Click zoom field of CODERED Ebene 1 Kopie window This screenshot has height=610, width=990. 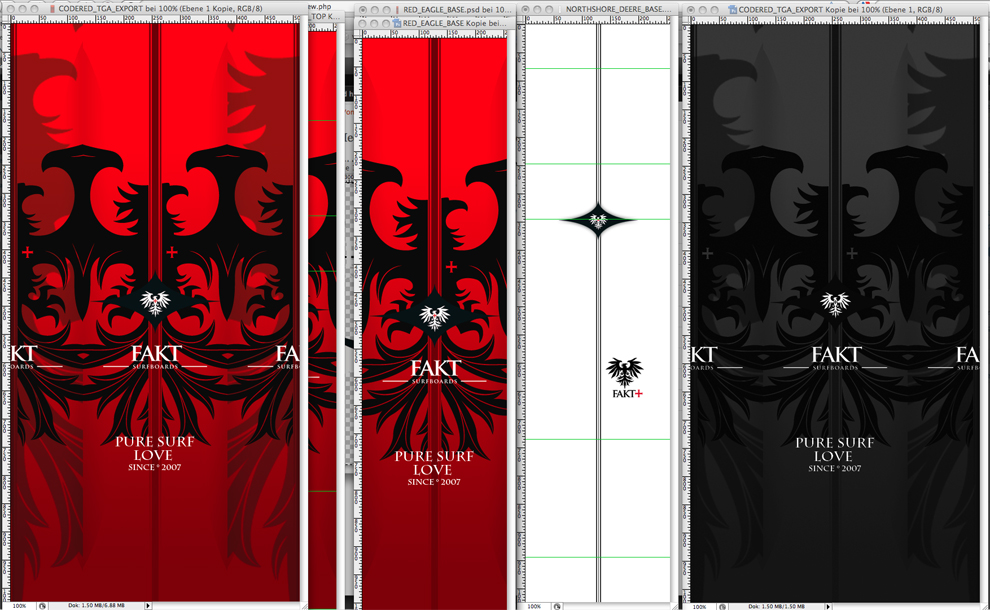pos(19,606)
